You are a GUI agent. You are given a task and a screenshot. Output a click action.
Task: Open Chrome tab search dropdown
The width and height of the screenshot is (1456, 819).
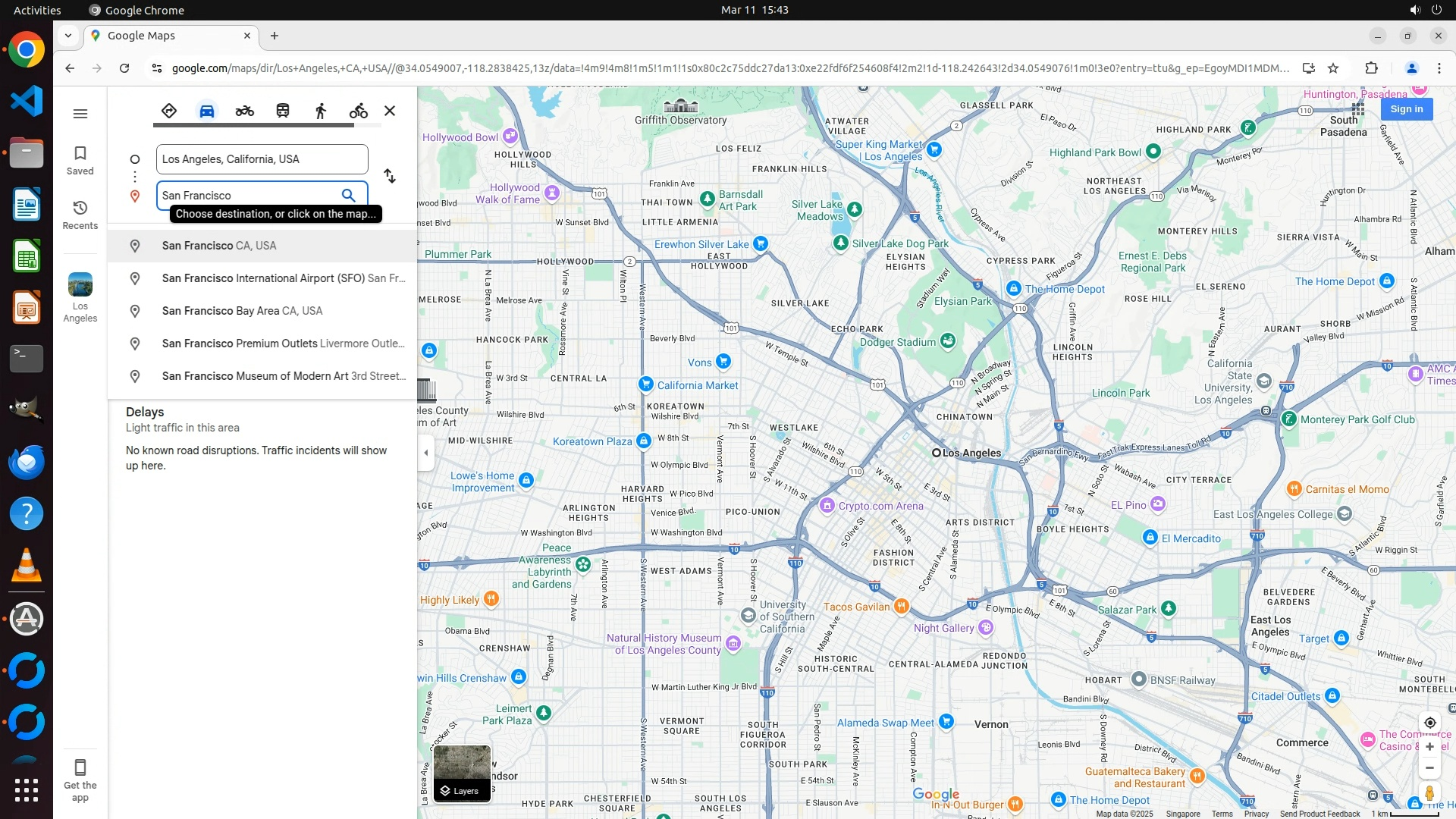coord(68,36)
